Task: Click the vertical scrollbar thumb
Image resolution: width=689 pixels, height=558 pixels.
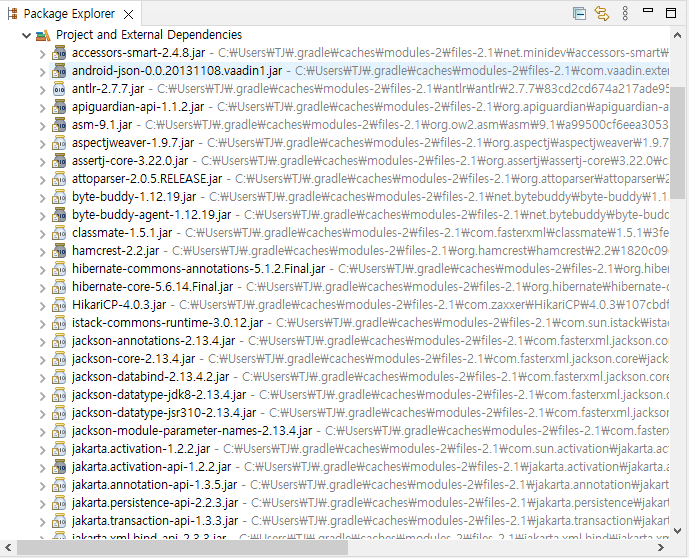Action: pyautogui.click(x=678, y=143)
